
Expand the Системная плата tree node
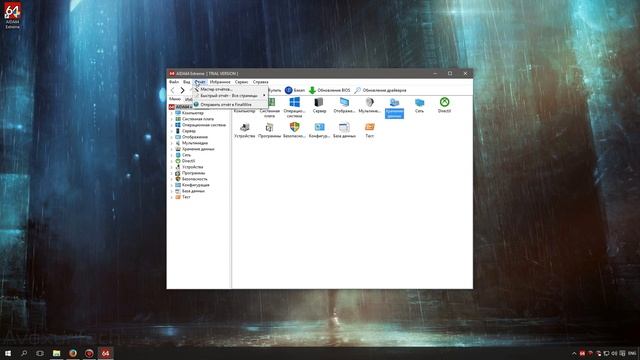172,119
